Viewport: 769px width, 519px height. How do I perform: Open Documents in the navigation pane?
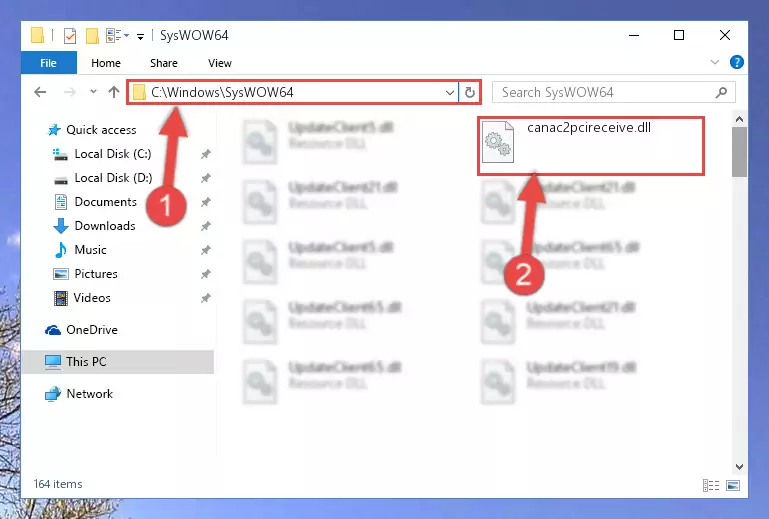pos(96,202)
